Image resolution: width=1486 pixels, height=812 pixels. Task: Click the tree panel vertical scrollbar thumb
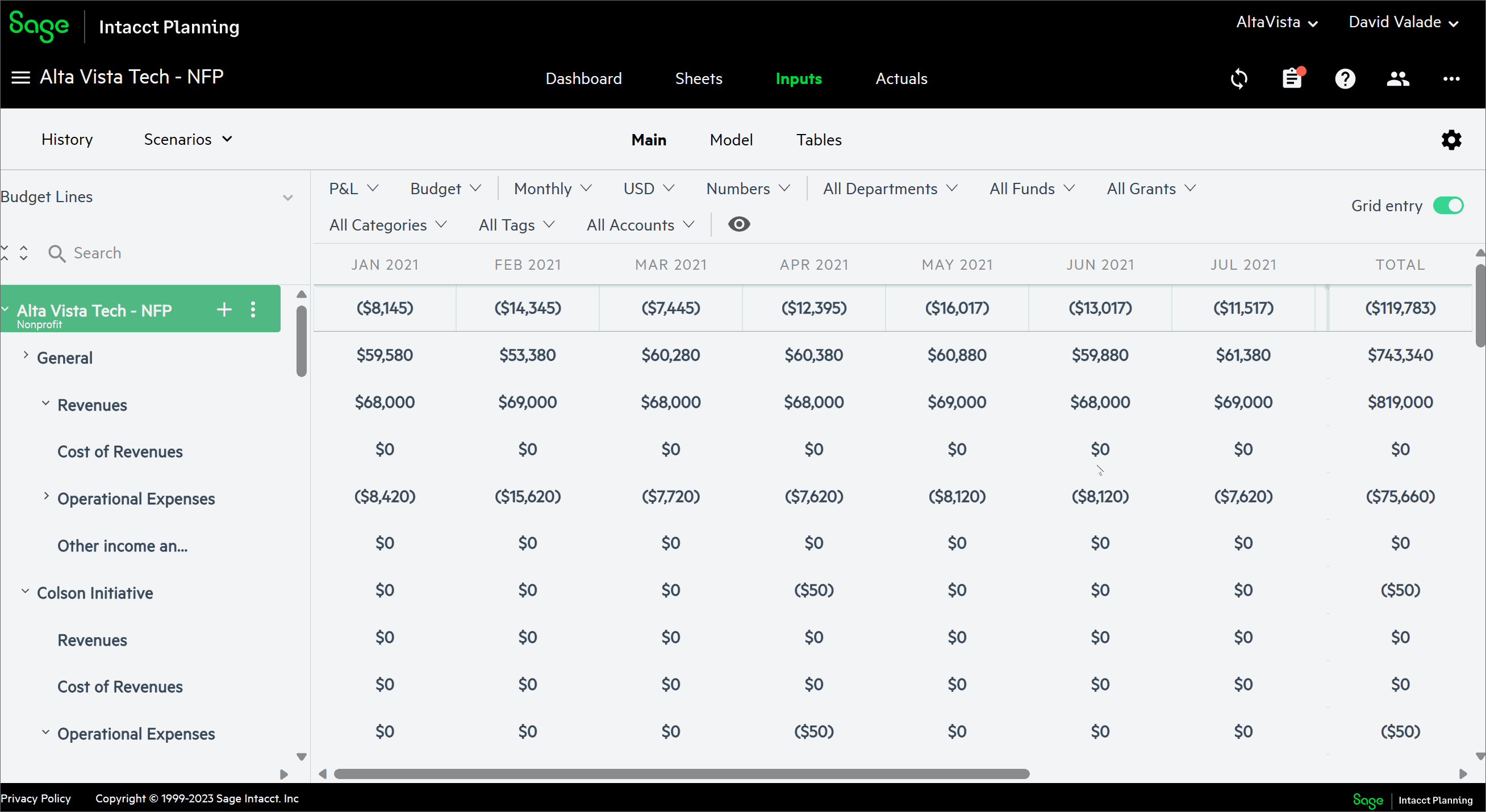click(301, 341)
